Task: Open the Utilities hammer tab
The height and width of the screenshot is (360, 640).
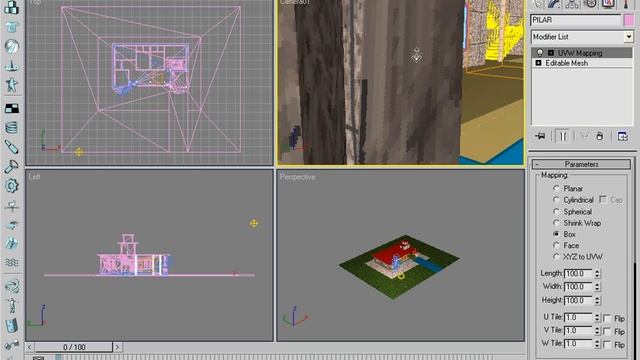Action: tap(626, 4)
